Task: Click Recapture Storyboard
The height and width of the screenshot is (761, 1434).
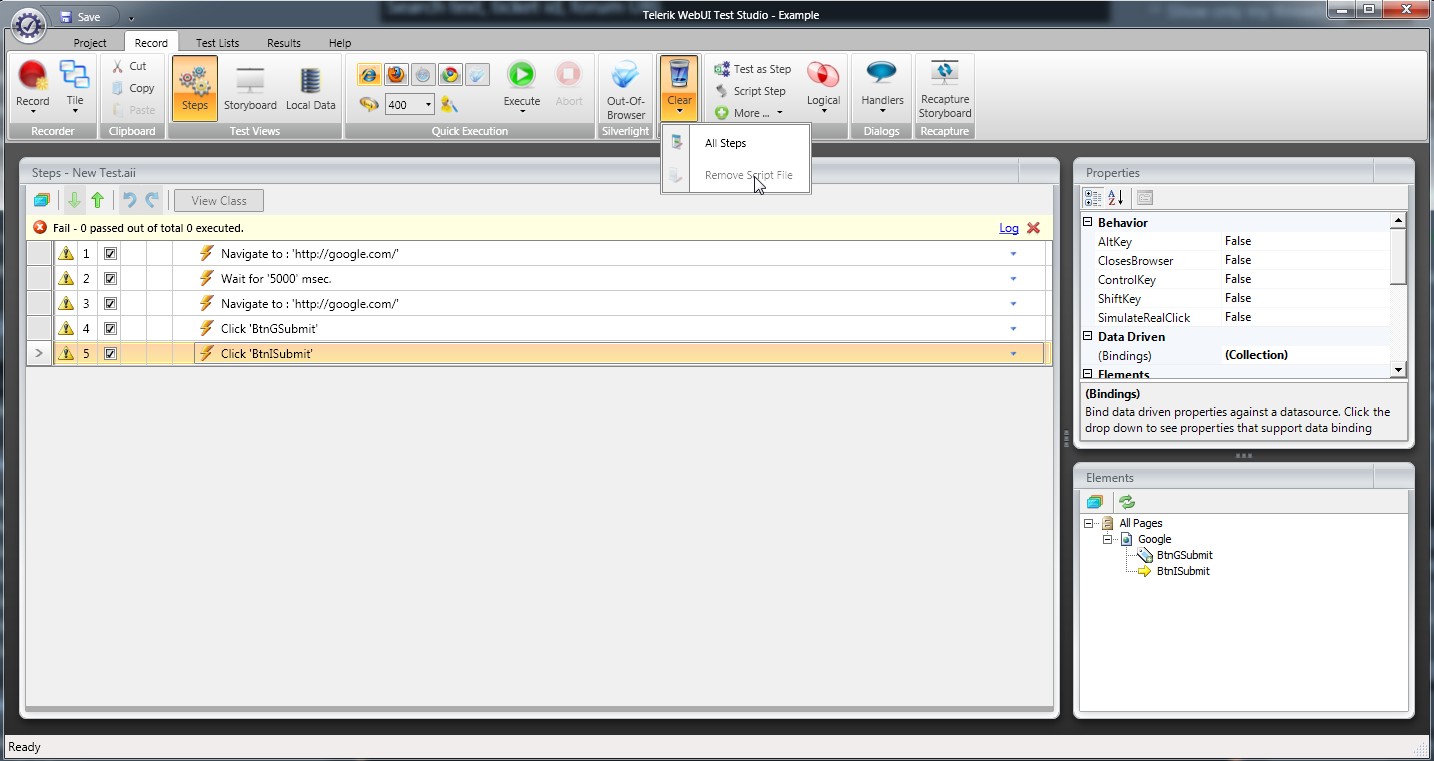Action: (x=945, y=88)
